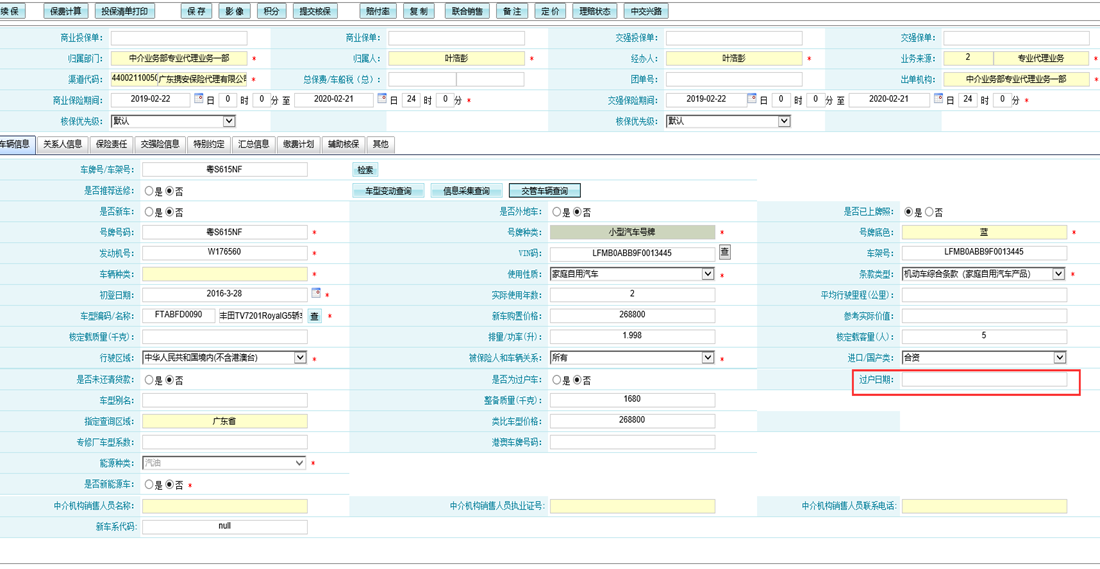Click the 查 lookup icon next to VIN码
Screen dimensions: 1100x569
(725, 253)
